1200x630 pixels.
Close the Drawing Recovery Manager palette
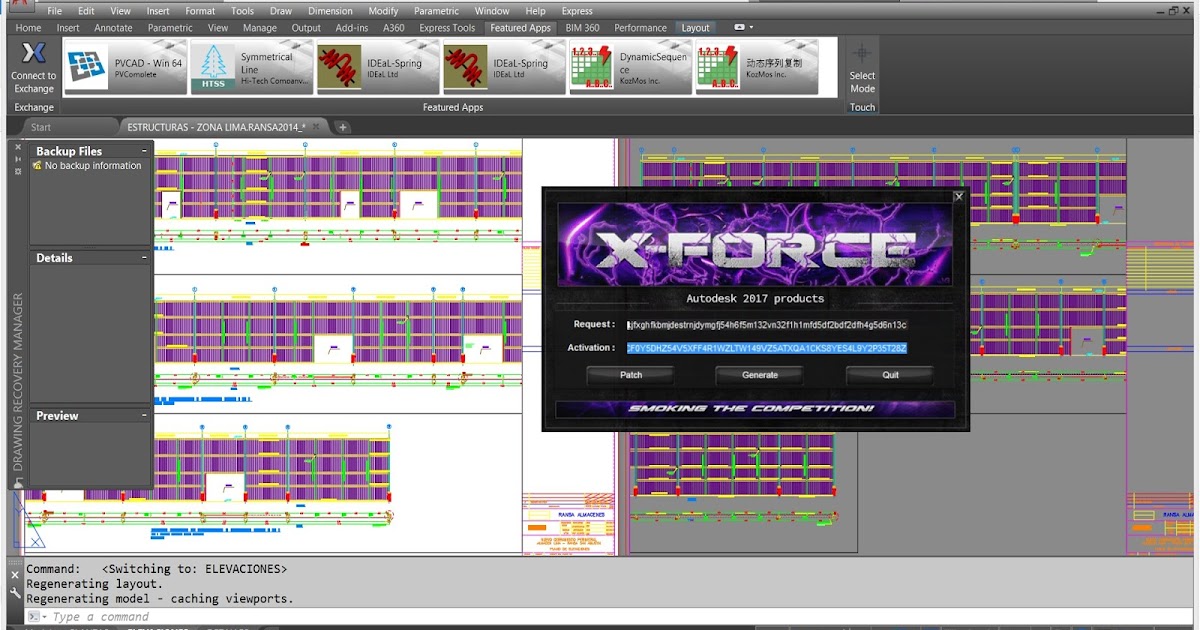click(x=18, y=147)
